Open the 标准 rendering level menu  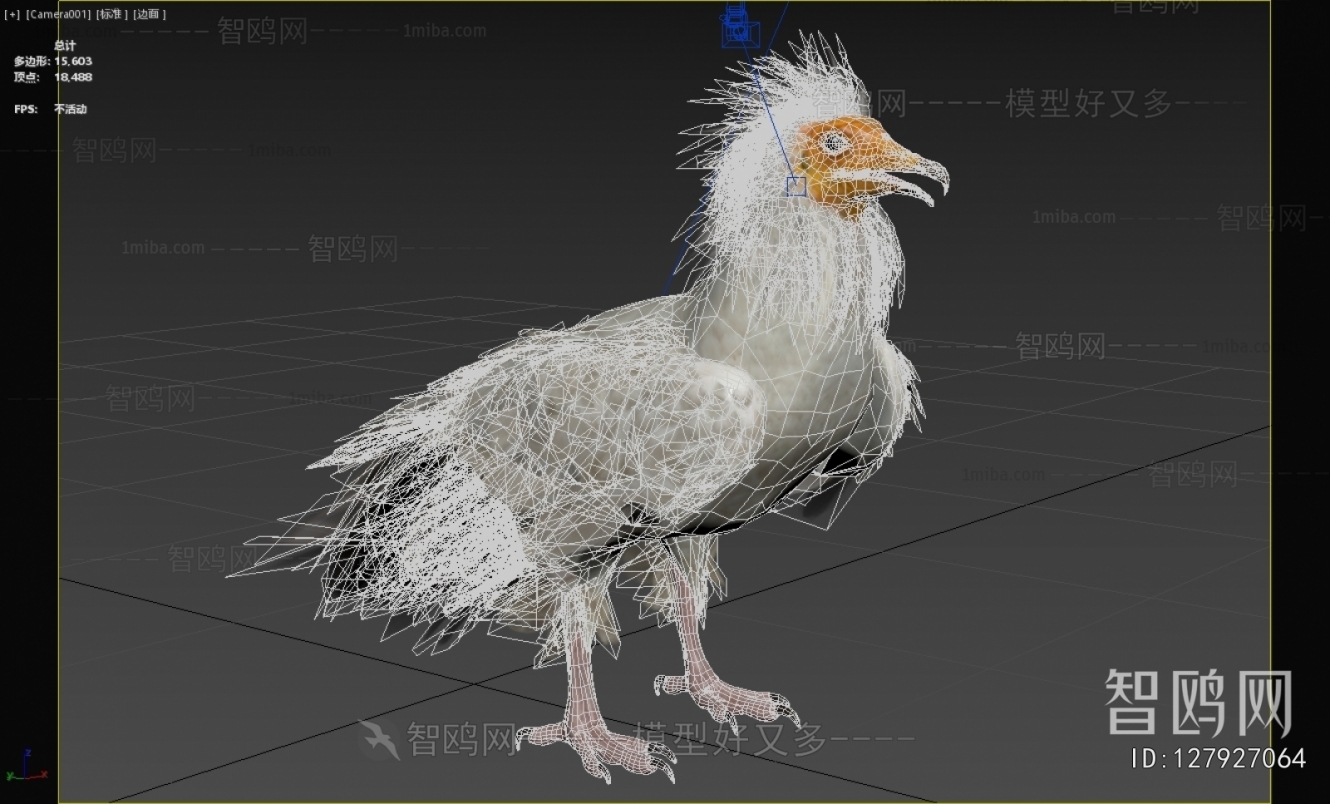113,14
